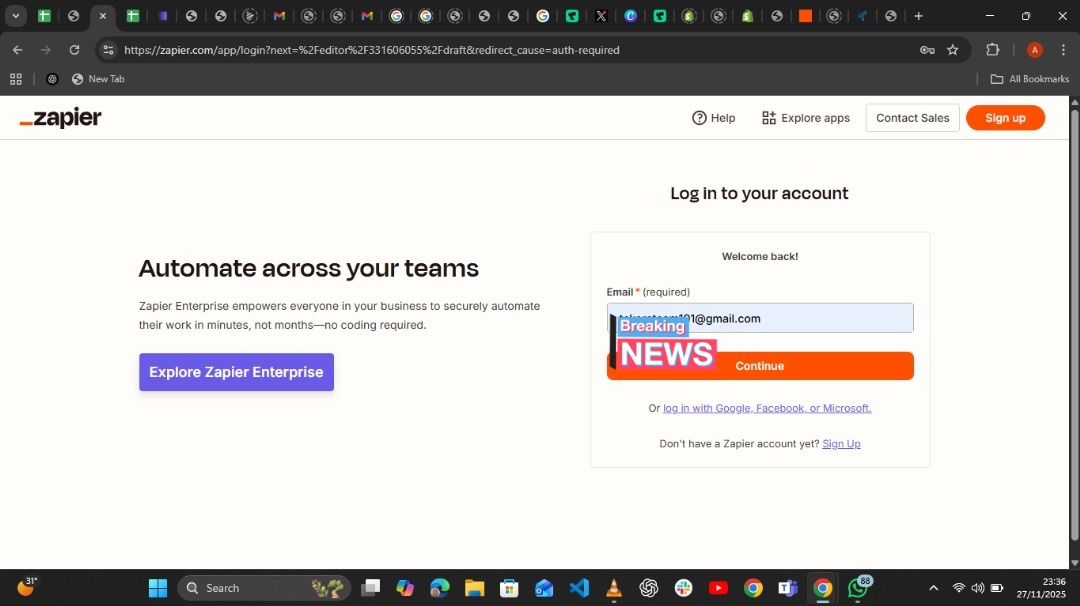The height and width of the screenshot is (606, 1080).
Task: Open volume control in system tray
Action: [977, 588]
